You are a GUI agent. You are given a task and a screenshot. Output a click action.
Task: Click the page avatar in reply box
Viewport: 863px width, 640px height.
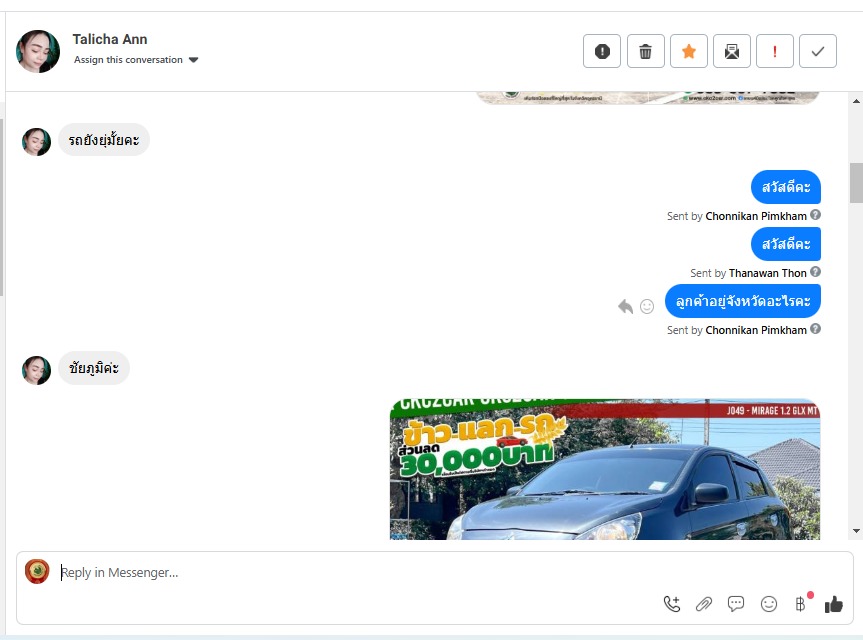[37, 572]
